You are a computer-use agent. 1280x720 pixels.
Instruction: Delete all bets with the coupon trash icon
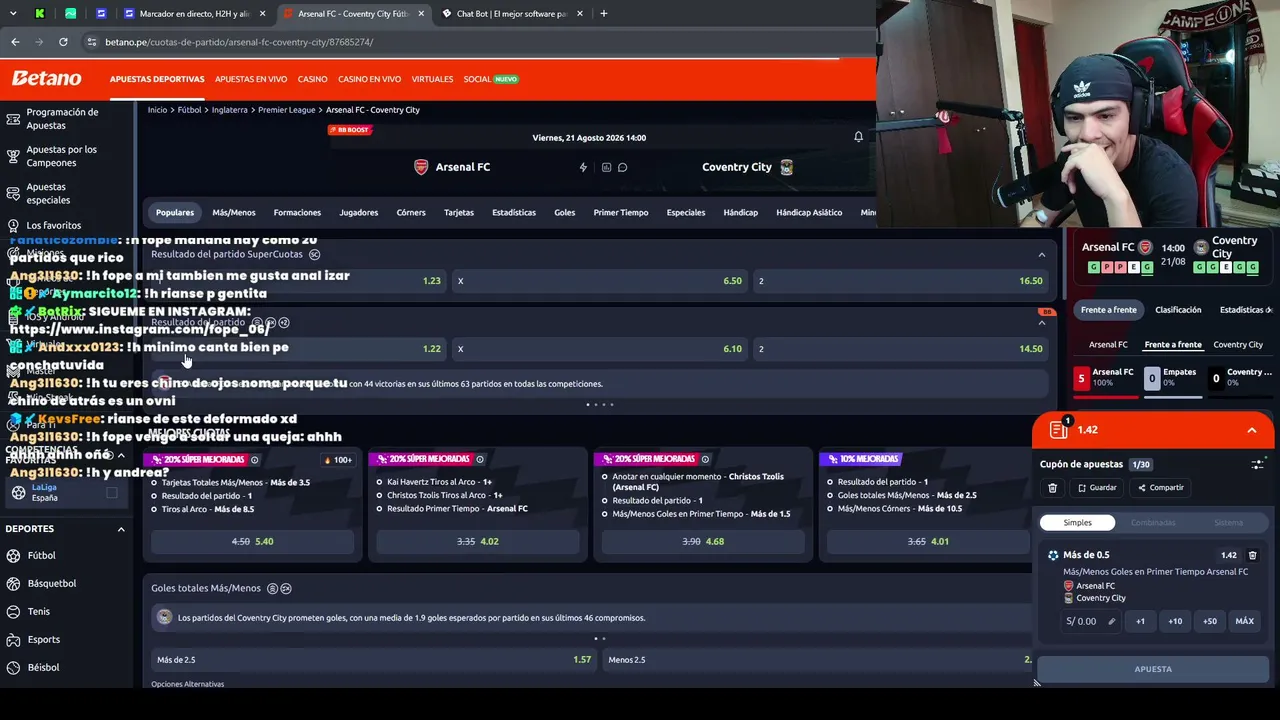tap(1052, 488)
